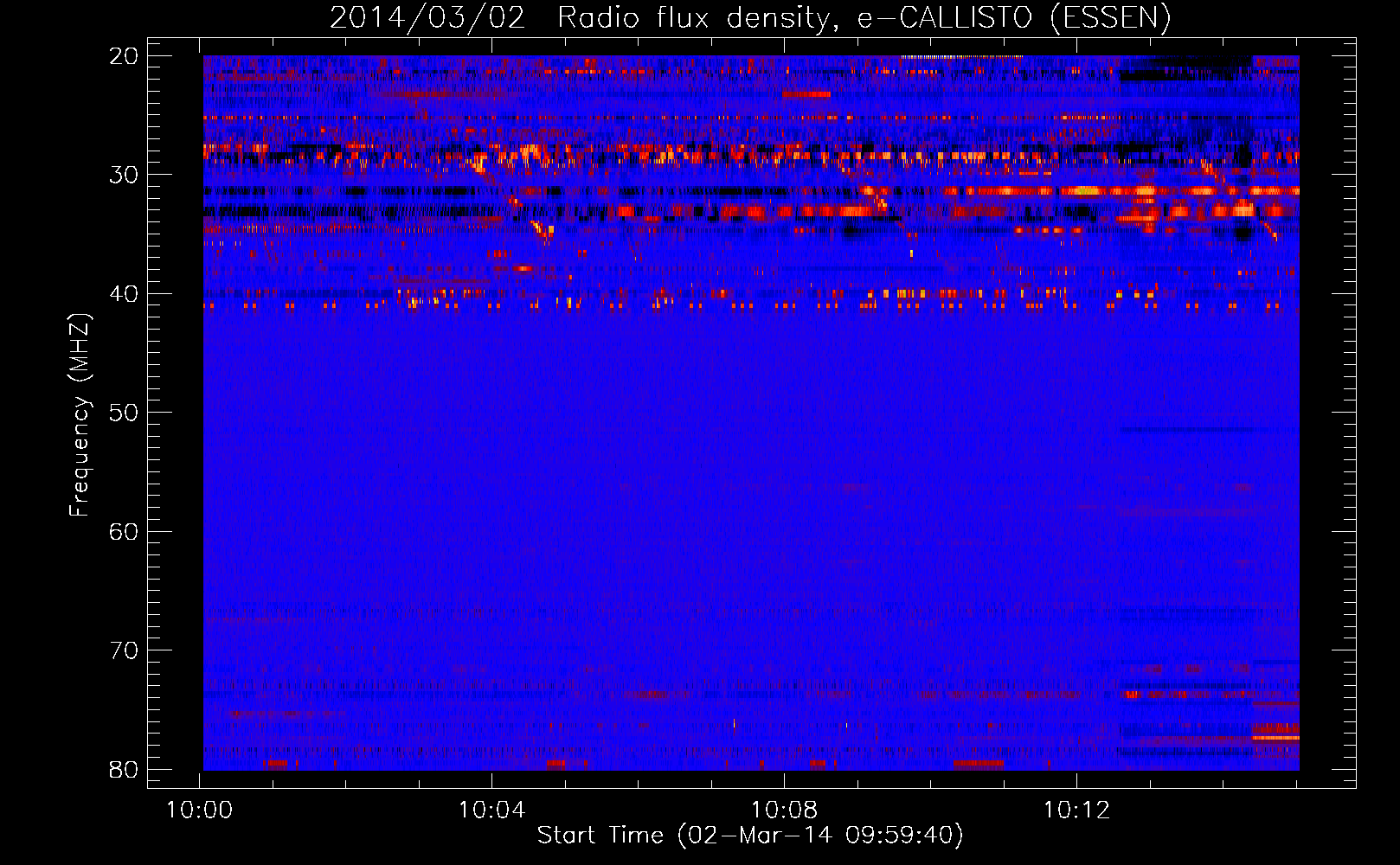Image resolution: width=1400 pixels, height=865 pixels.
Task: Click the 80 frequency tick label
Action: click(124, 769)
